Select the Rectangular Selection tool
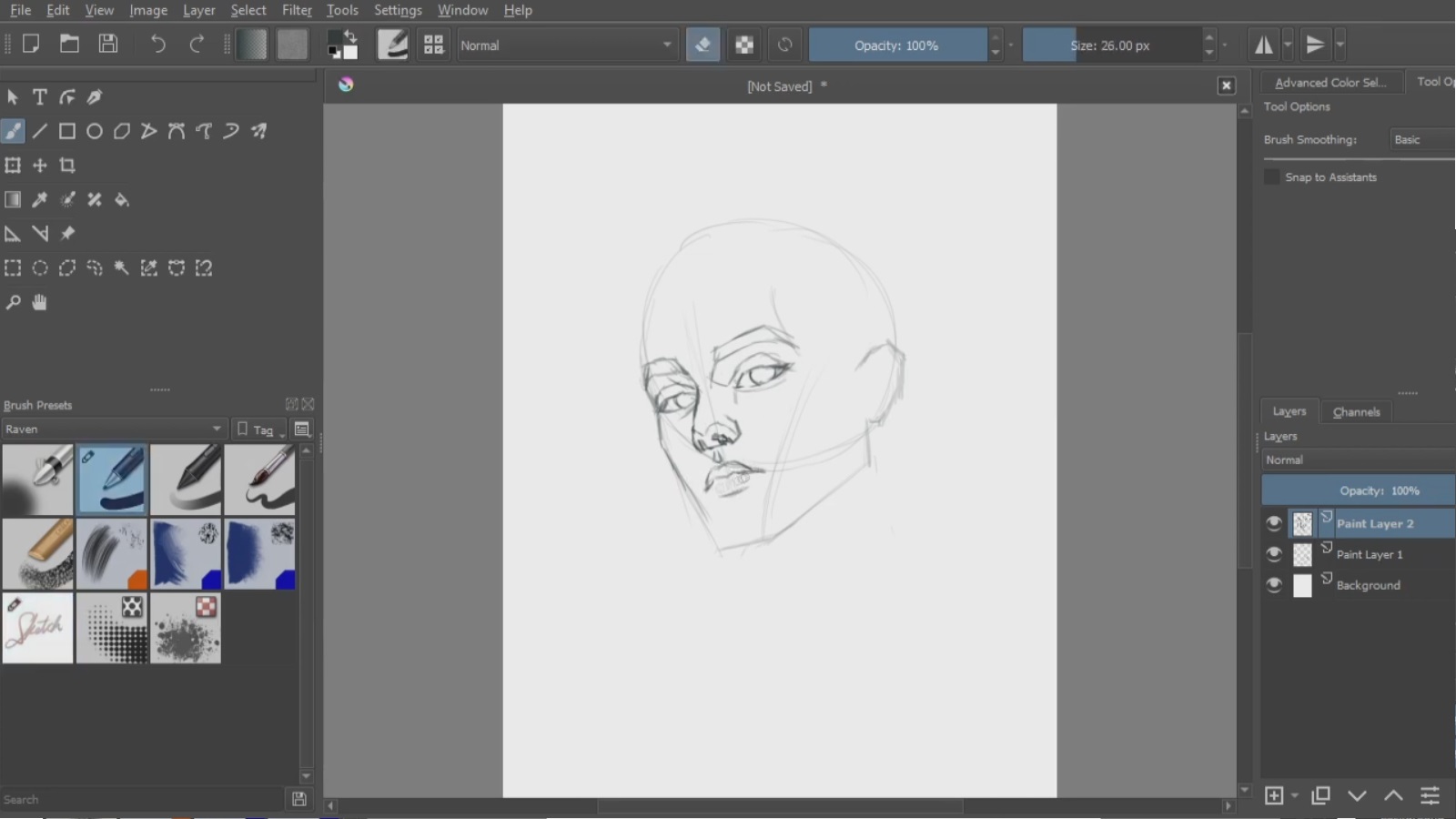Image resolution: width=1456 pixels, height=819 pixels. click(x=13, y=268)
